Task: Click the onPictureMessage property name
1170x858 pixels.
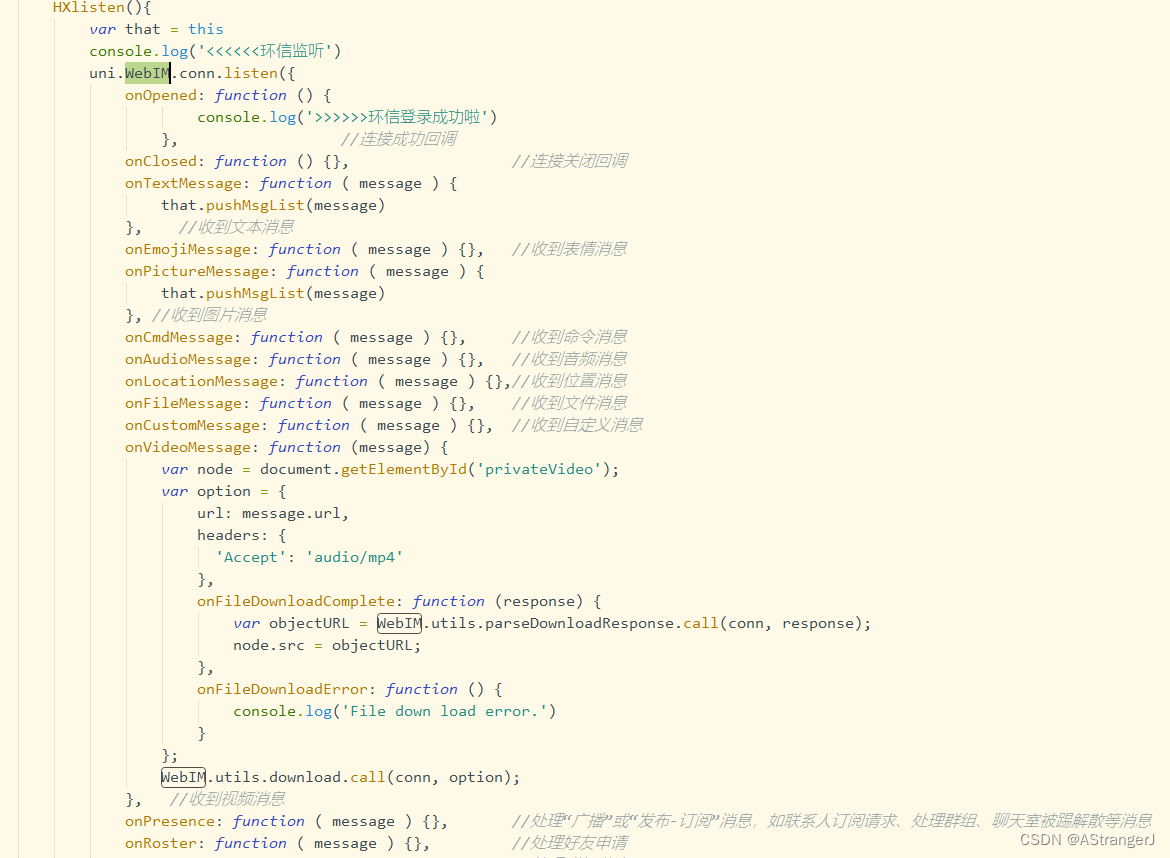Action: click(196, 272)
